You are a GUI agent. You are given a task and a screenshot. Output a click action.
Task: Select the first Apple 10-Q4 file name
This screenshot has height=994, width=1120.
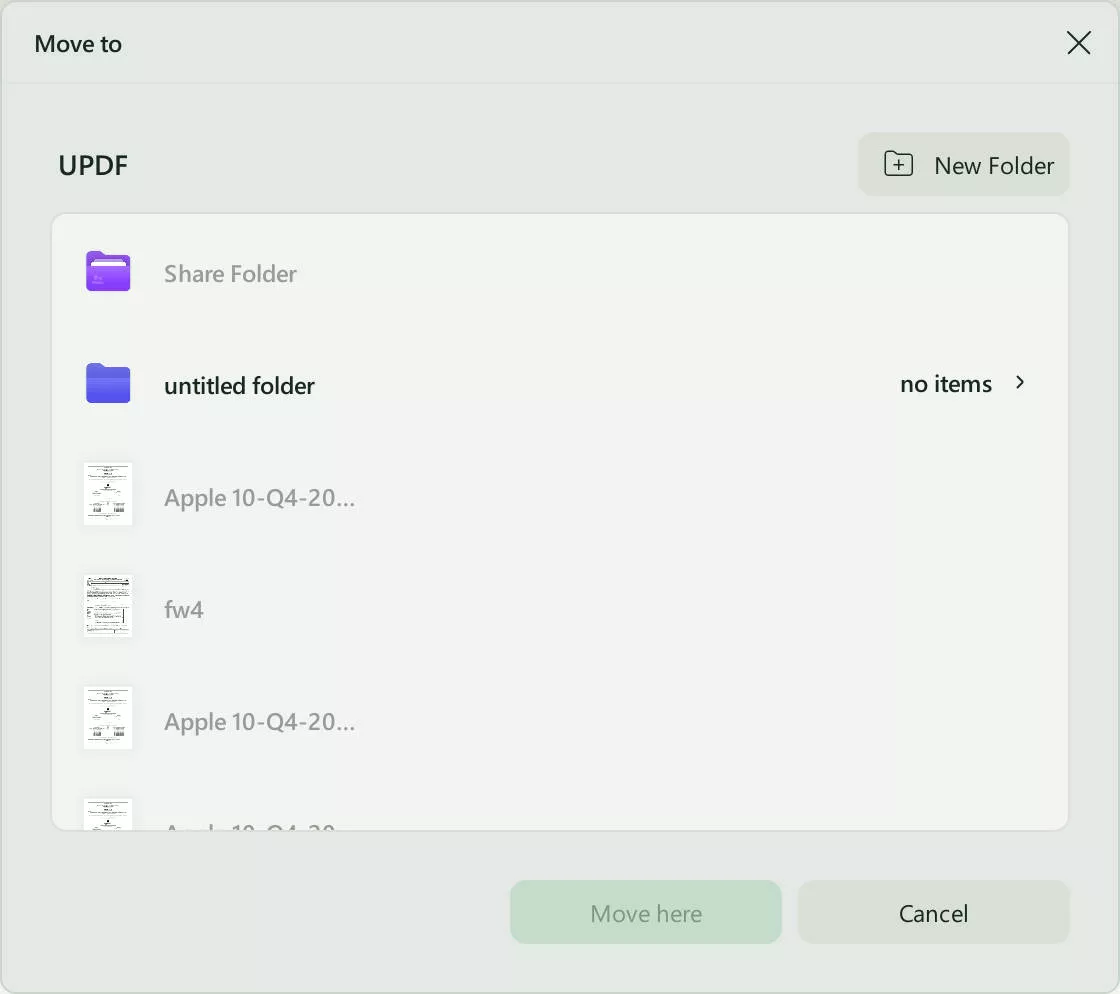pyautogui.click(x=259, y=497)
